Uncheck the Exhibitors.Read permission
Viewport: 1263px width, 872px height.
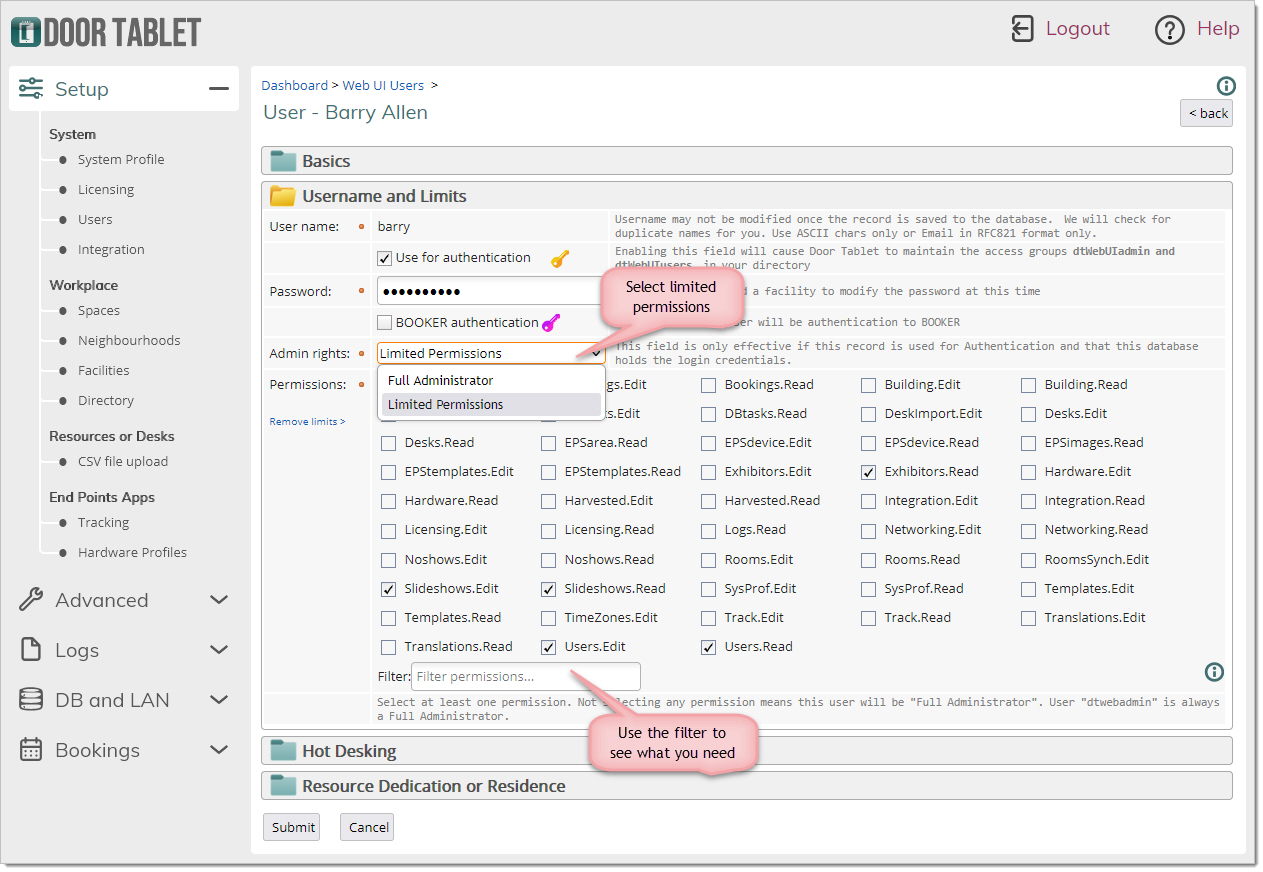(x=868, y=472)
